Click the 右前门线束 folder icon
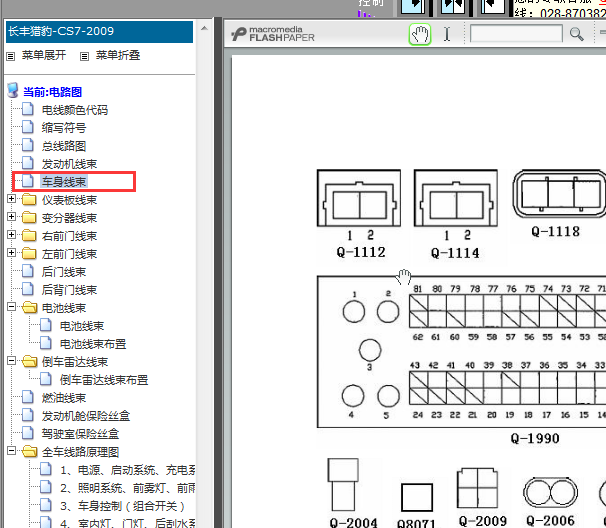Screen dimensions: 606x528 pyautogui.click(x=29, y=236)
